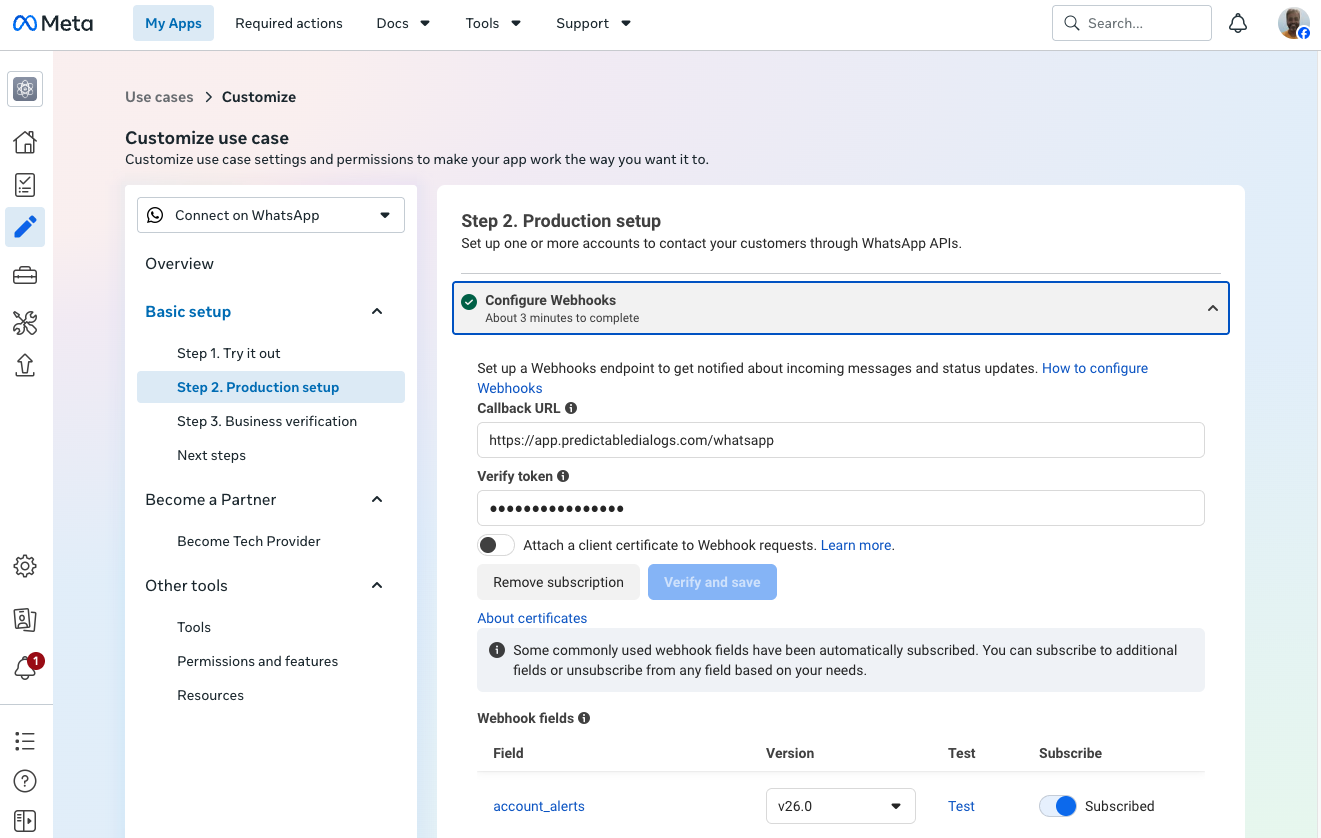The image size is (1321, 838).
Task: Open Step 3. Business verification
Action: pyautogui.click(x=267, y=421)
